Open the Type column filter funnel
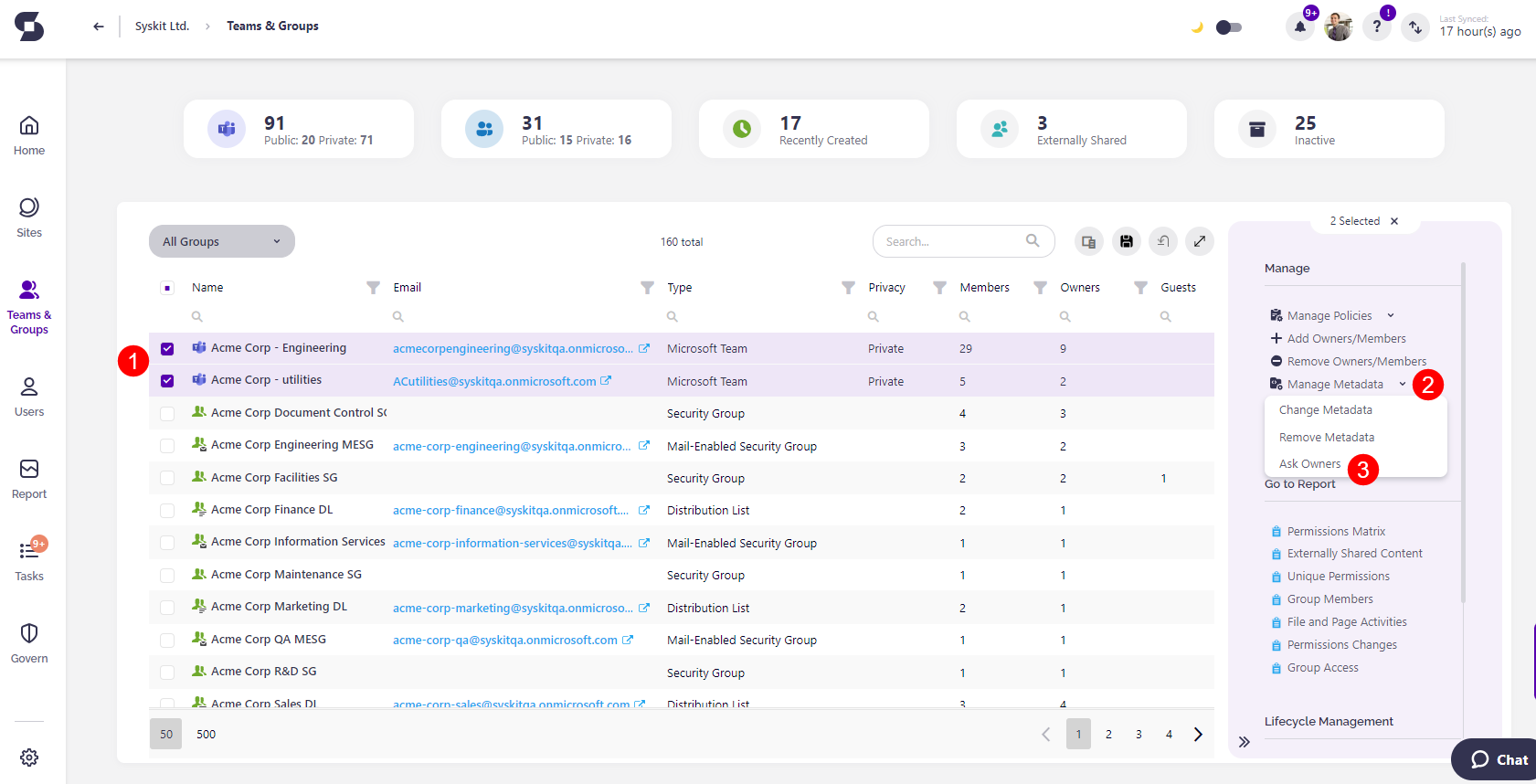This screenshot has height=784, width=1536. click(x=848, y=288)
